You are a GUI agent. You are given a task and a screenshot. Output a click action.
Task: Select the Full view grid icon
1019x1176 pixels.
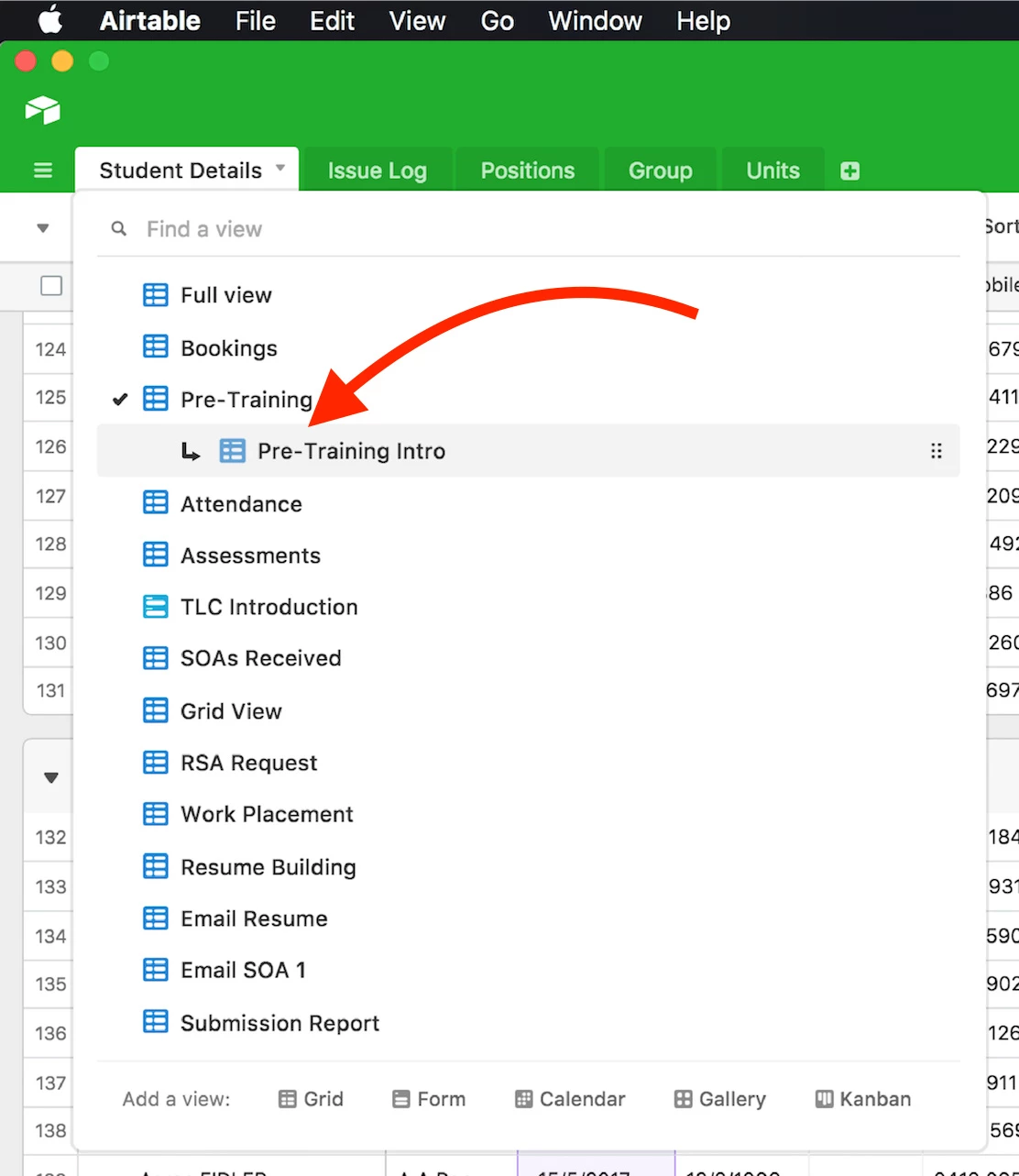156,295
